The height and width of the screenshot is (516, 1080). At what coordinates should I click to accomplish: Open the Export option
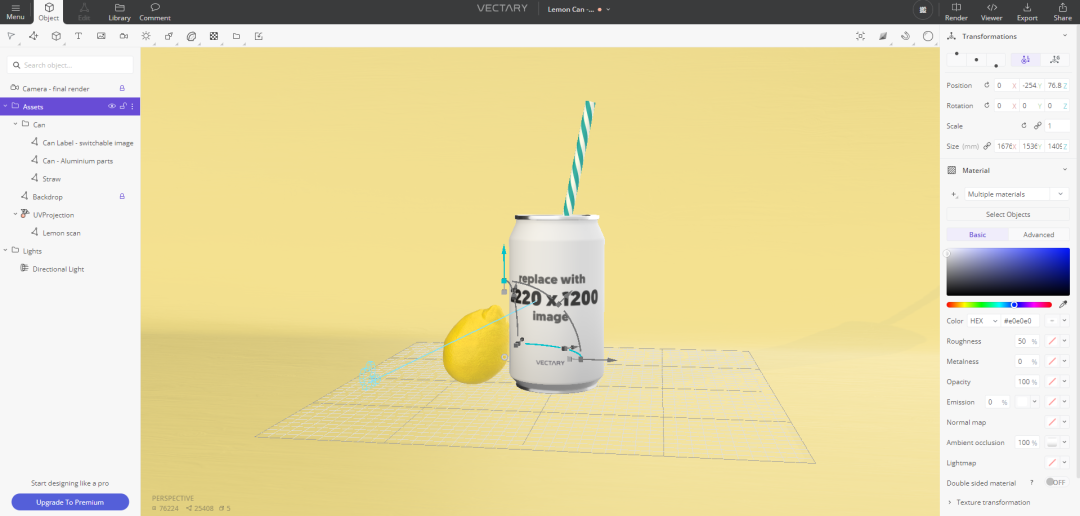tap(1027, 12)
